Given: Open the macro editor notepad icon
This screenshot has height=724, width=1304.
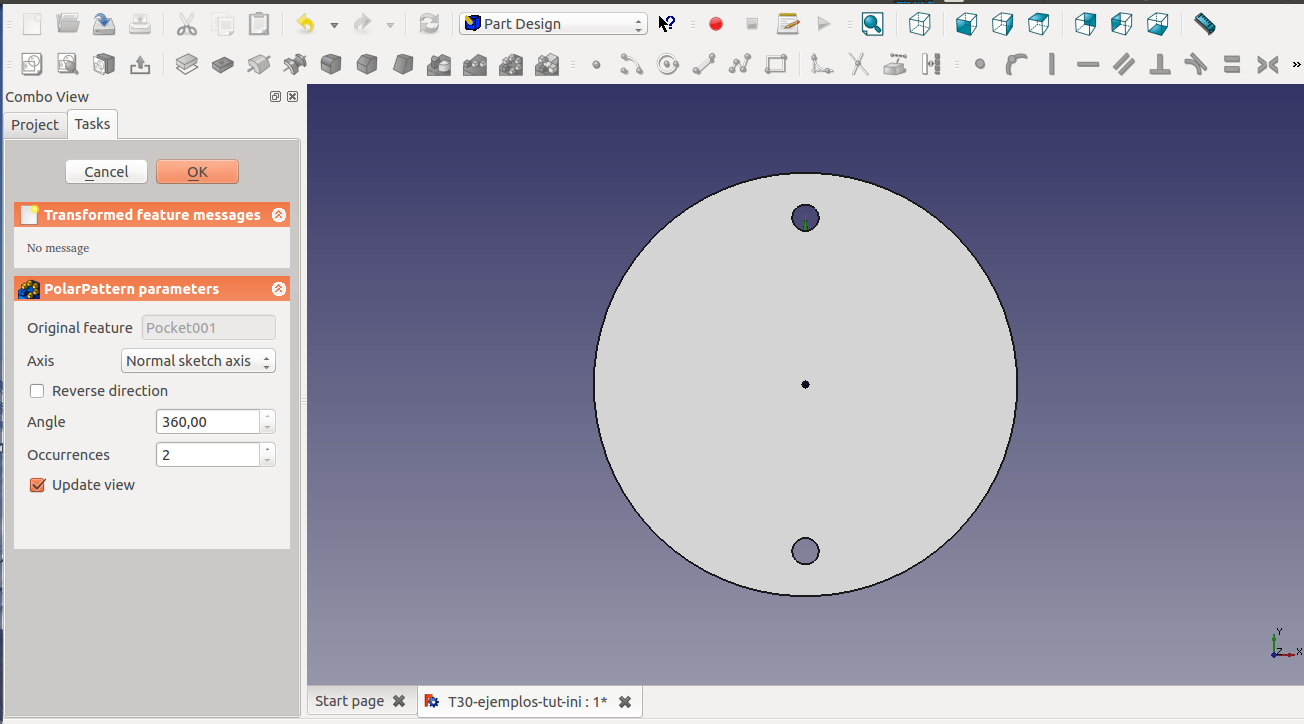Looking at the screenshot, I should pos(788,24).
